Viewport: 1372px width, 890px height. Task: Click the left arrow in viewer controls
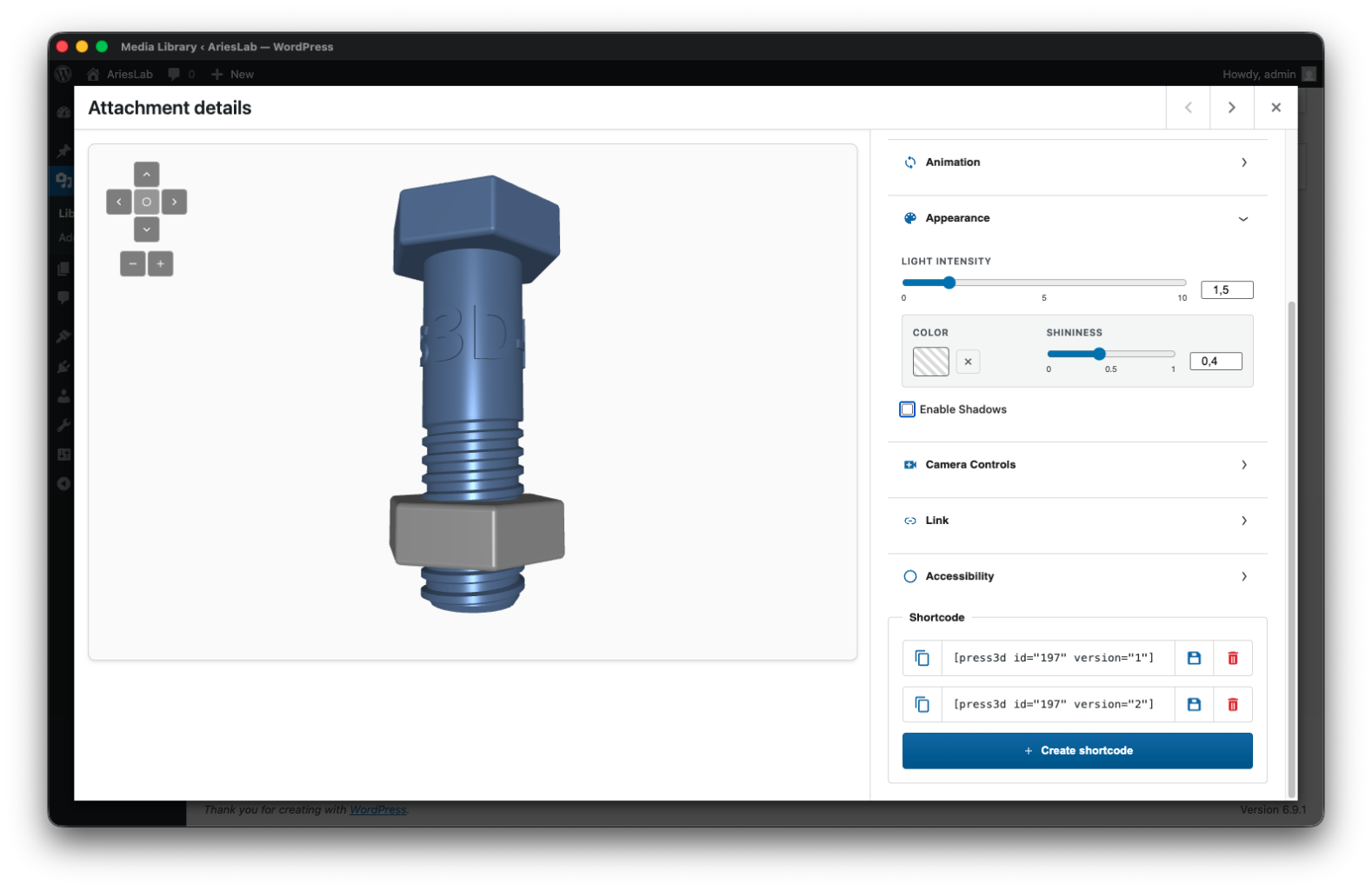[119, 202]
